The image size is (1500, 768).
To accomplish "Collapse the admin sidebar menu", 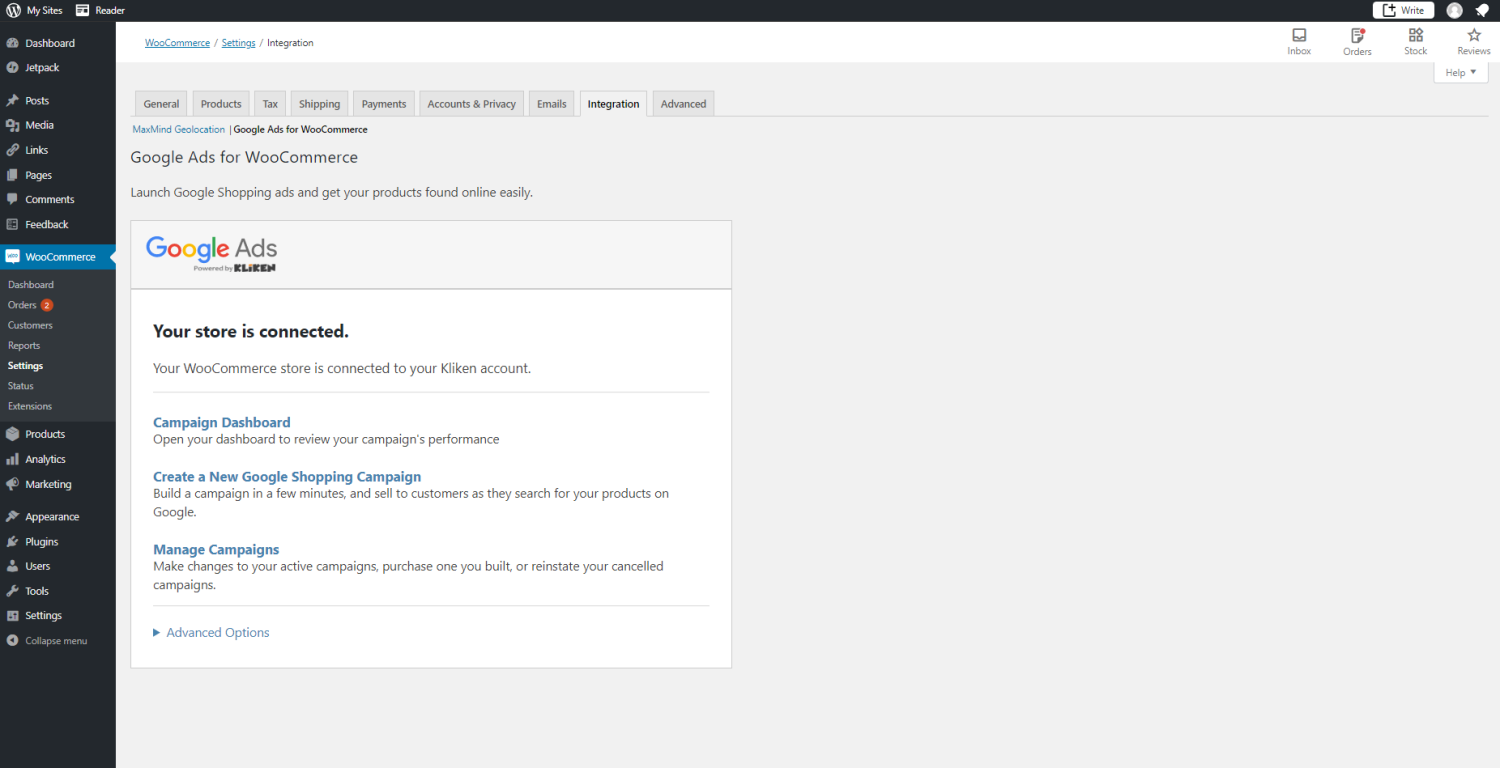I will (55, 640).
